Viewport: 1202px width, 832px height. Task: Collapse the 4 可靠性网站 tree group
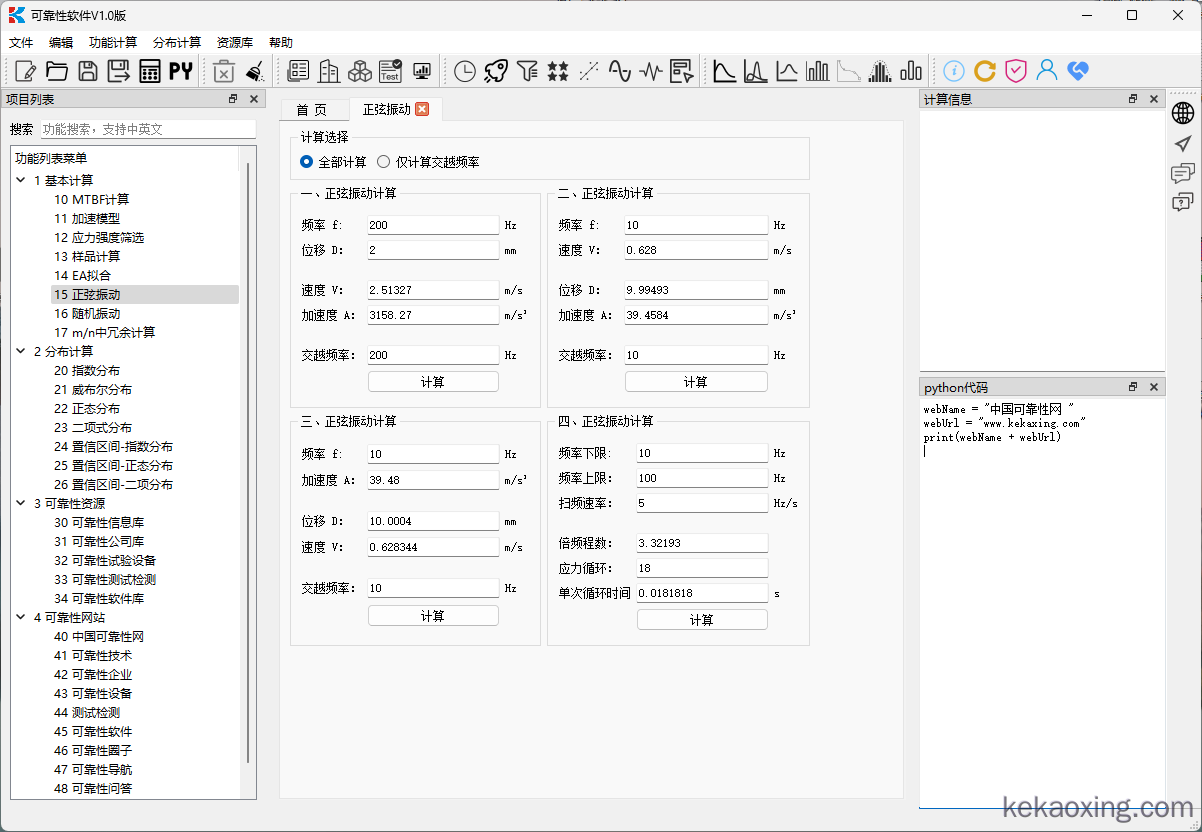22,618
